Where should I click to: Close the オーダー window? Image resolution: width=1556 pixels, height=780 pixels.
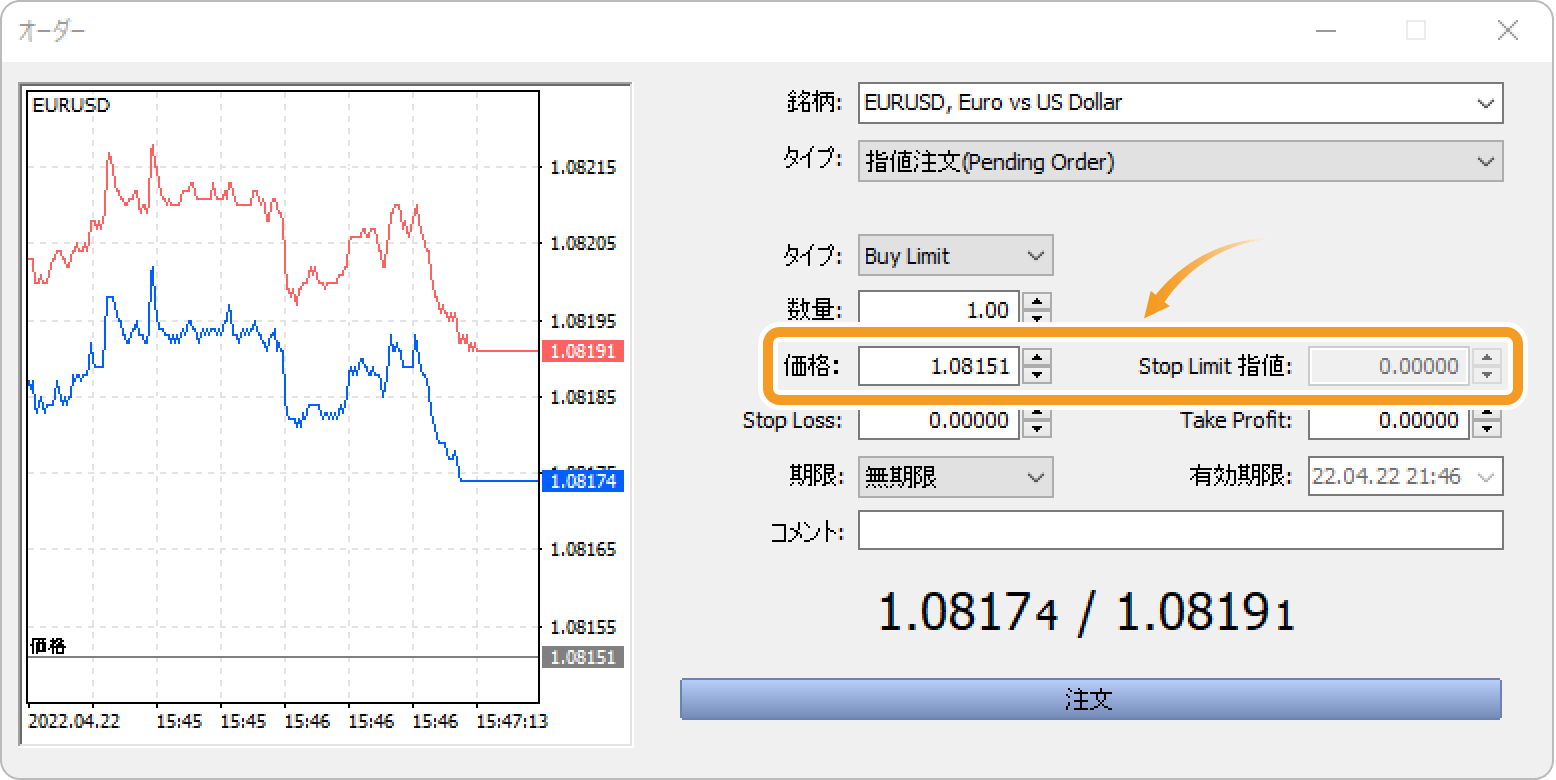pyautogui.click(x=1508, y=30)
